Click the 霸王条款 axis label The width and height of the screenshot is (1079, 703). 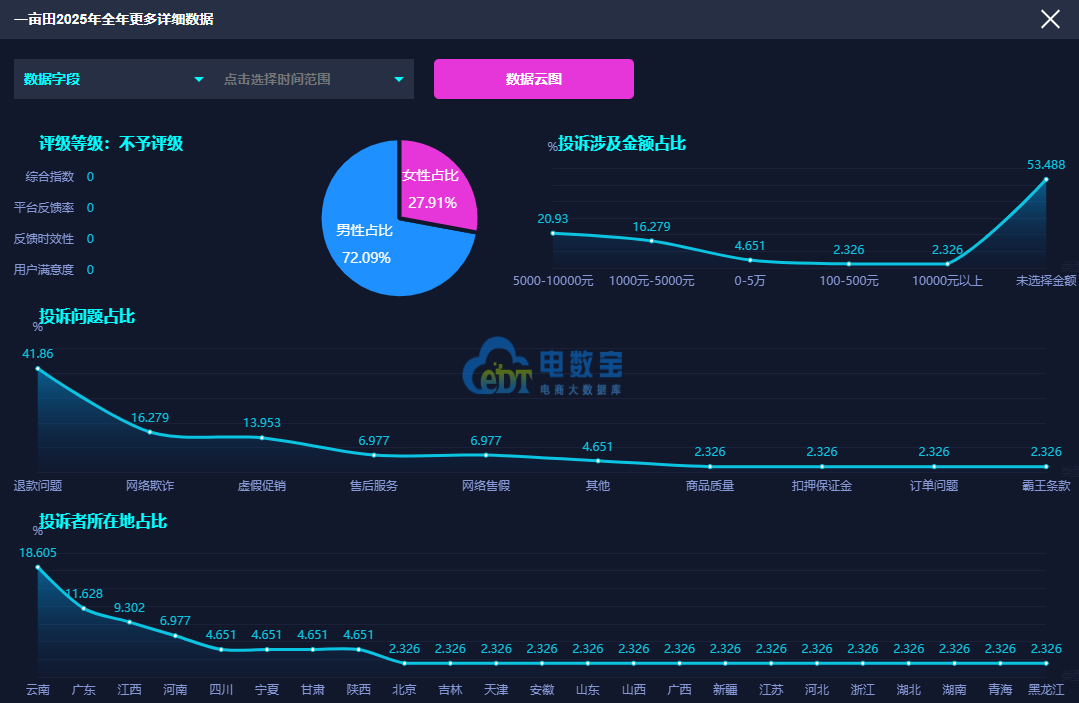click(x=1046, y=486)
